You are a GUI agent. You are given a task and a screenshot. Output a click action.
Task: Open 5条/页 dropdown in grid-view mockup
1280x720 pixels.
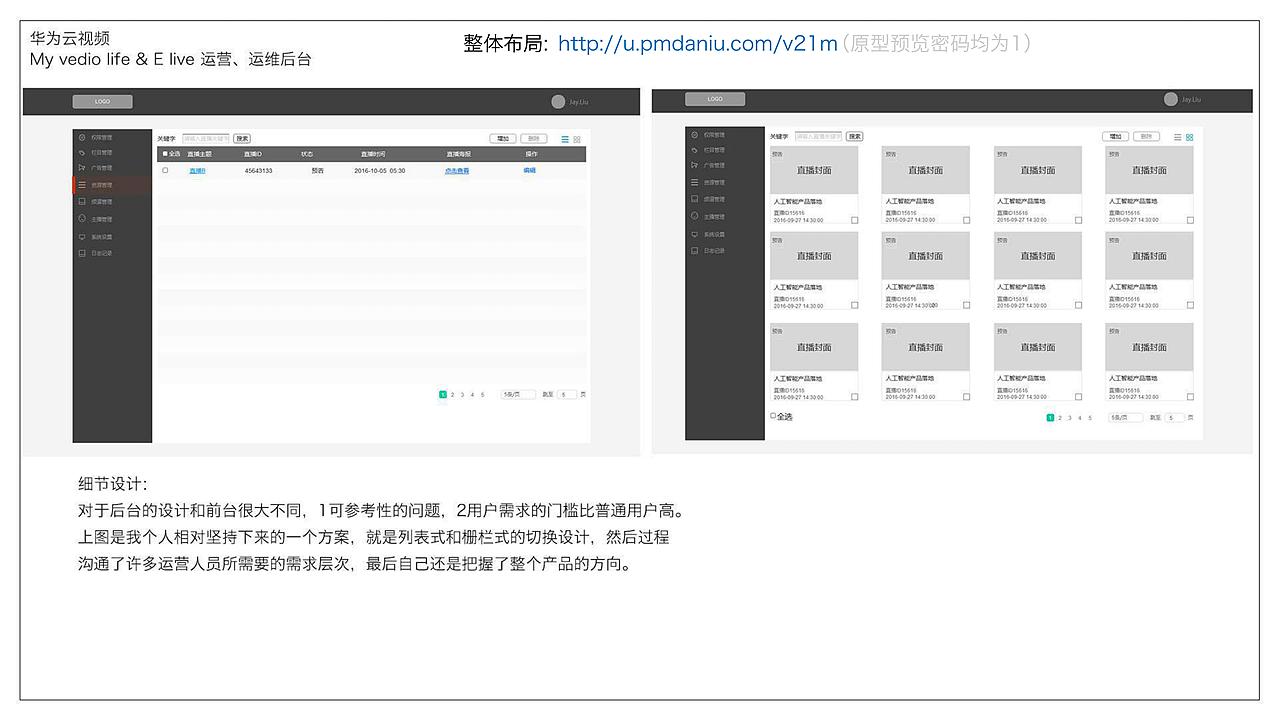point(1126,418)
